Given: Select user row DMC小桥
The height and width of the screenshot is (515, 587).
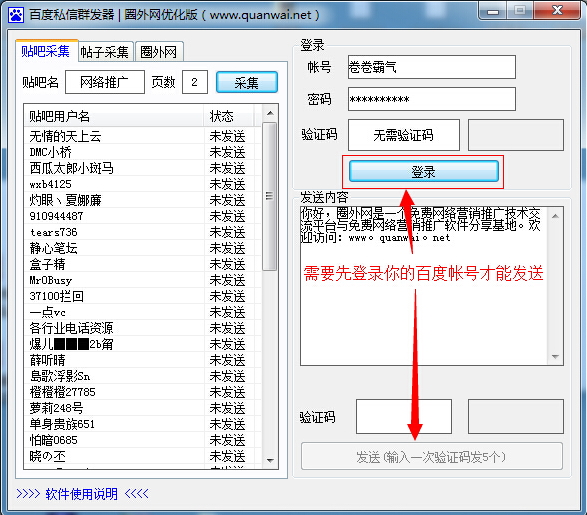Looking at the screenshot, I should [142, 152].
